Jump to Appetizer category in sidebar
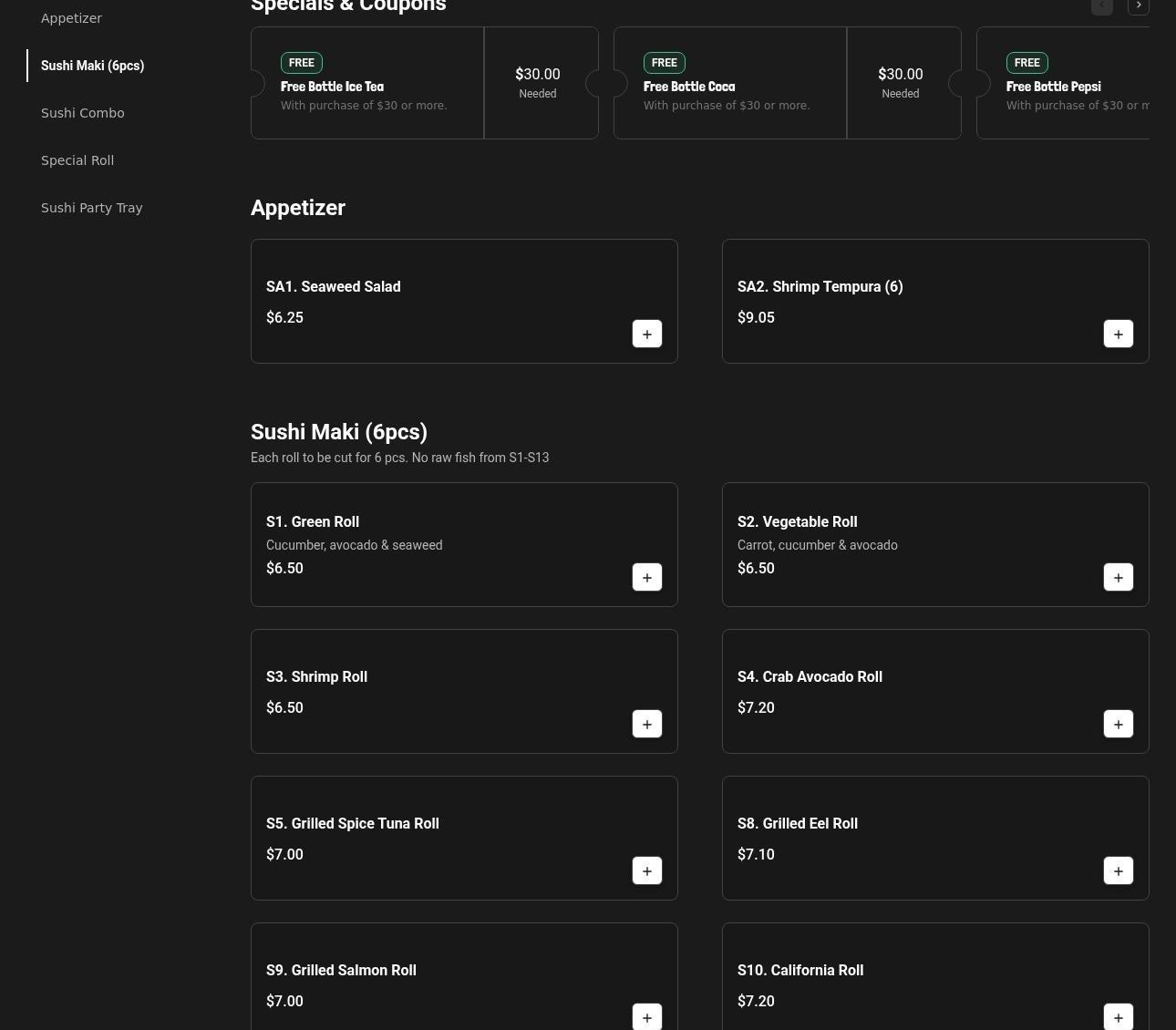 pos(71,18)
